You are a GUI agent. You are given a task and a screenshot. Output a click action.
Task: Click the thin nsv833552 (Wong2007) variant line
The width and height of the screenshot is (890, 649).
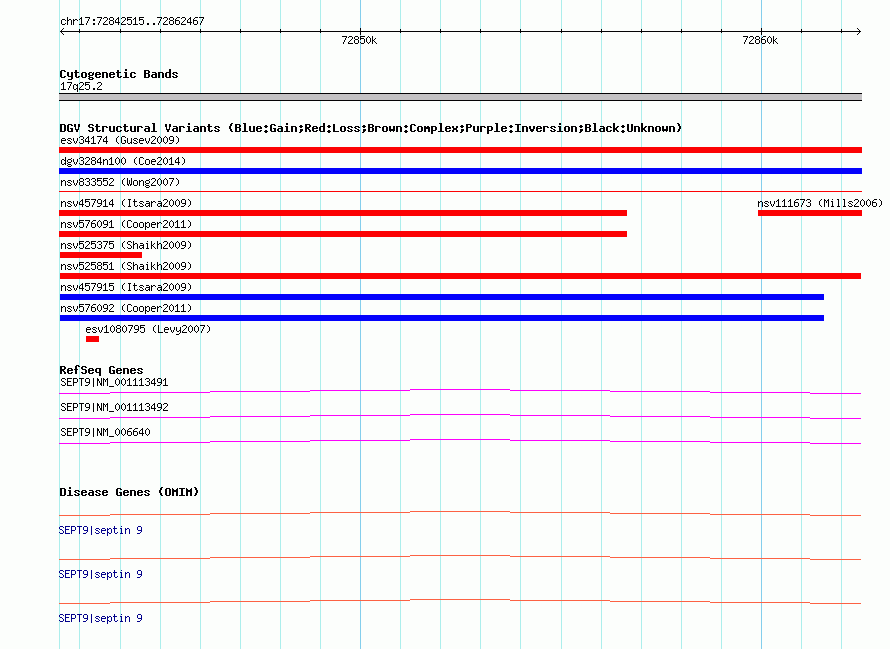pos(460,191)
